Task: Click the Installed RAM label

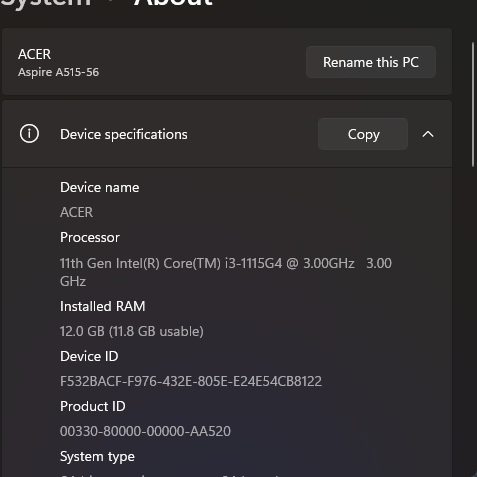Action: pos(103,306)
